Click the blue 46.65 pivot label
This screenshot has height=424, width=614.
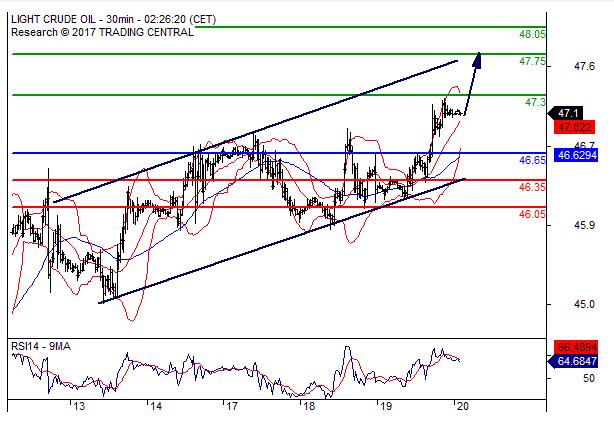click(x=532, y=160)
